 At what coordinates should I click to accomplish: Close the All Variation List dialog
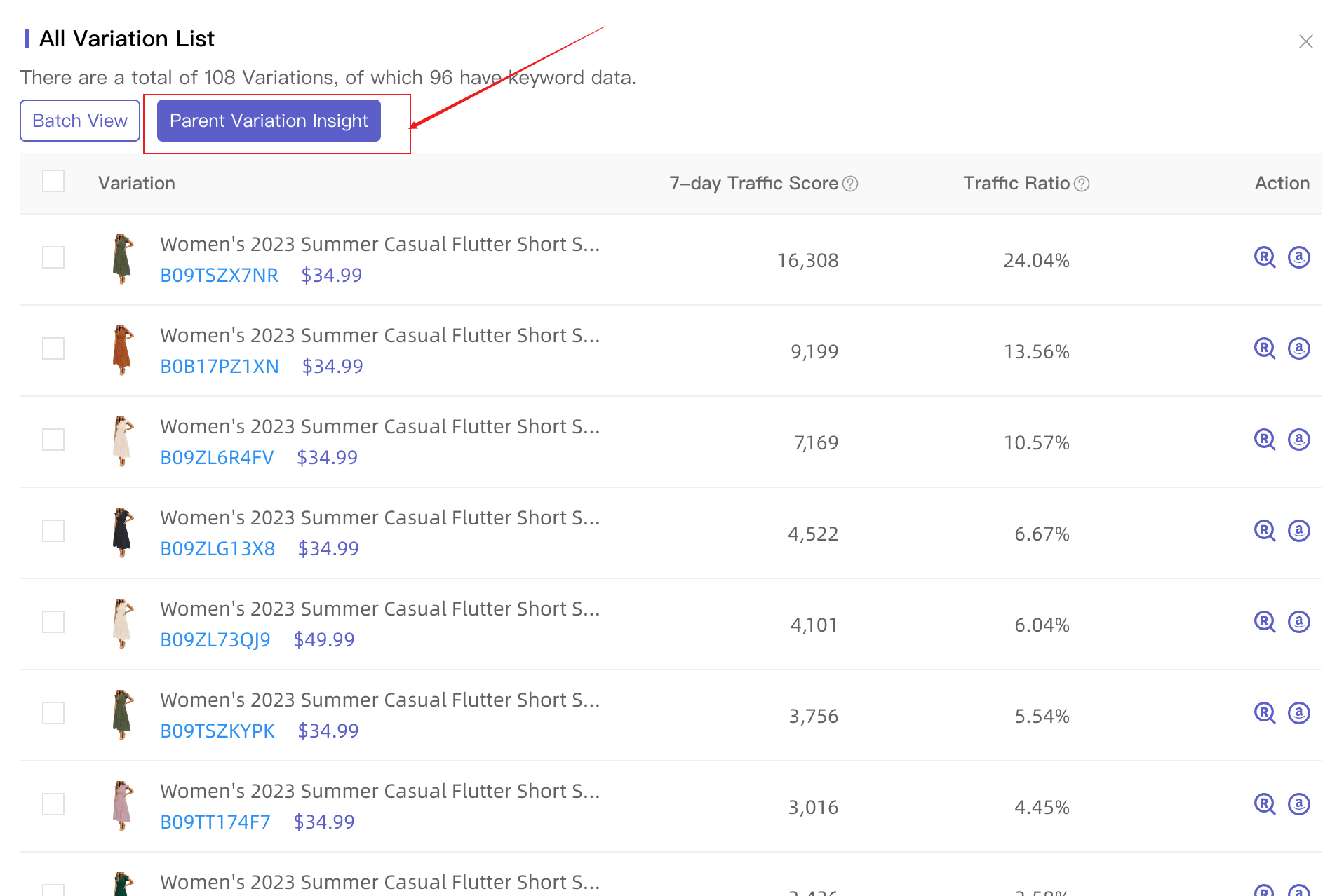coord(1305,41)
